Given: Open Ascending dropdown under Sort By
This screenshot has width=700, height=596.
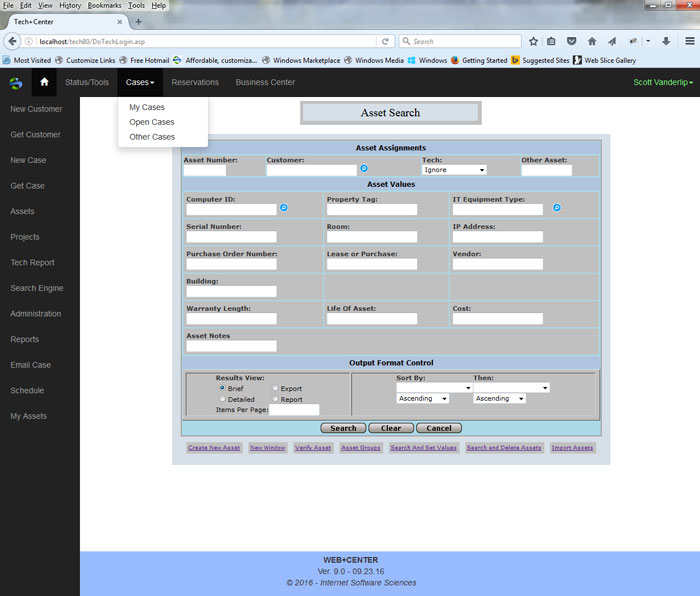Looking at the screenshot, I should pyautogui.click(x=423, y=398).
